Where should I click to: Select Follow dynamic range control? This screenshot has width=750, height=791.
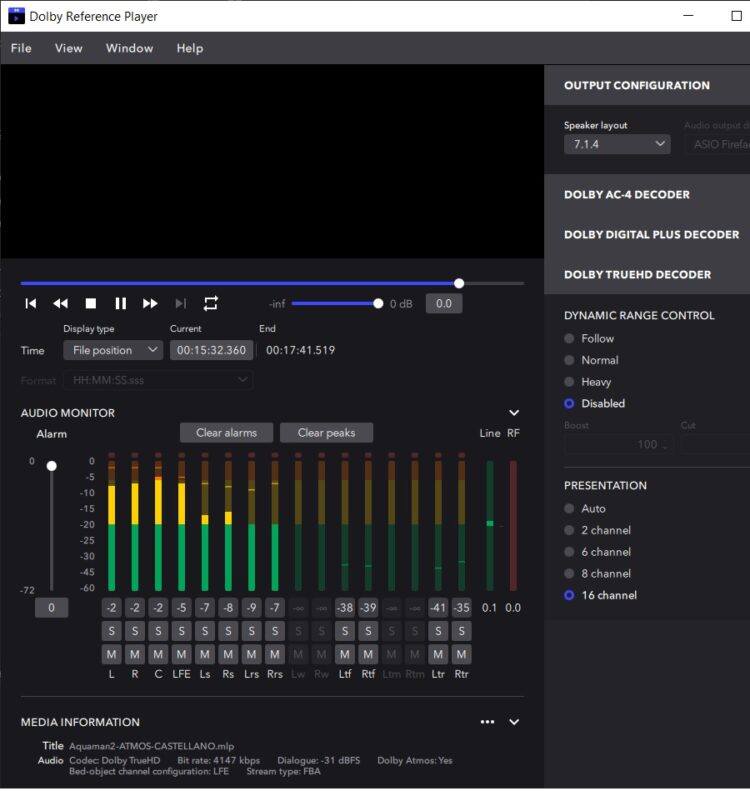(570, 339)
